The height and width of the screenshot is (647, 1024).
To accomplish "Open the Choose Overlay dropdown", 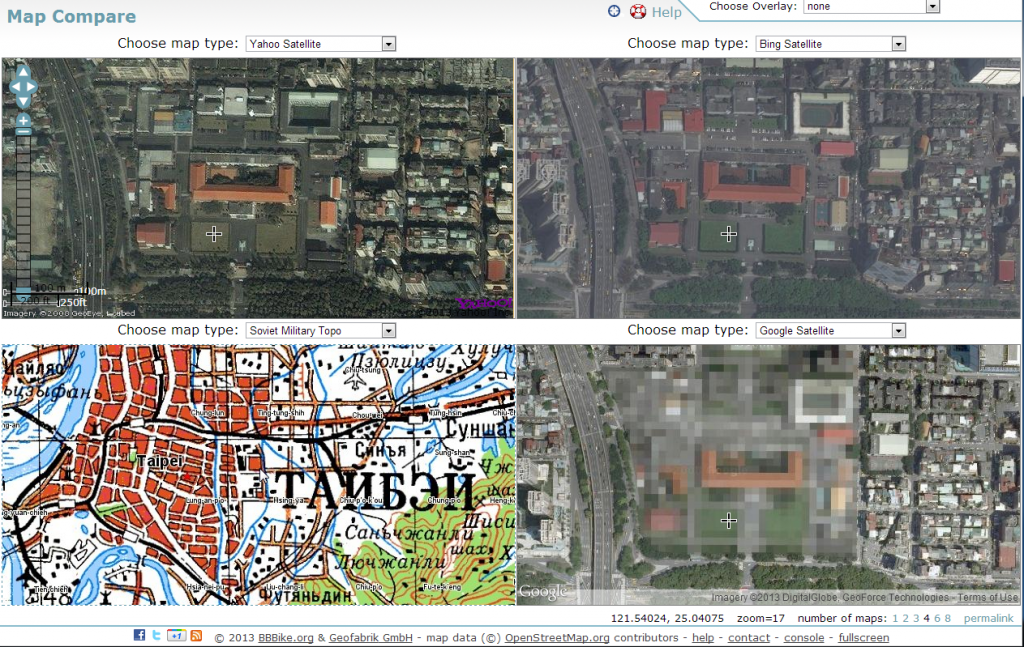I will 871,7.
